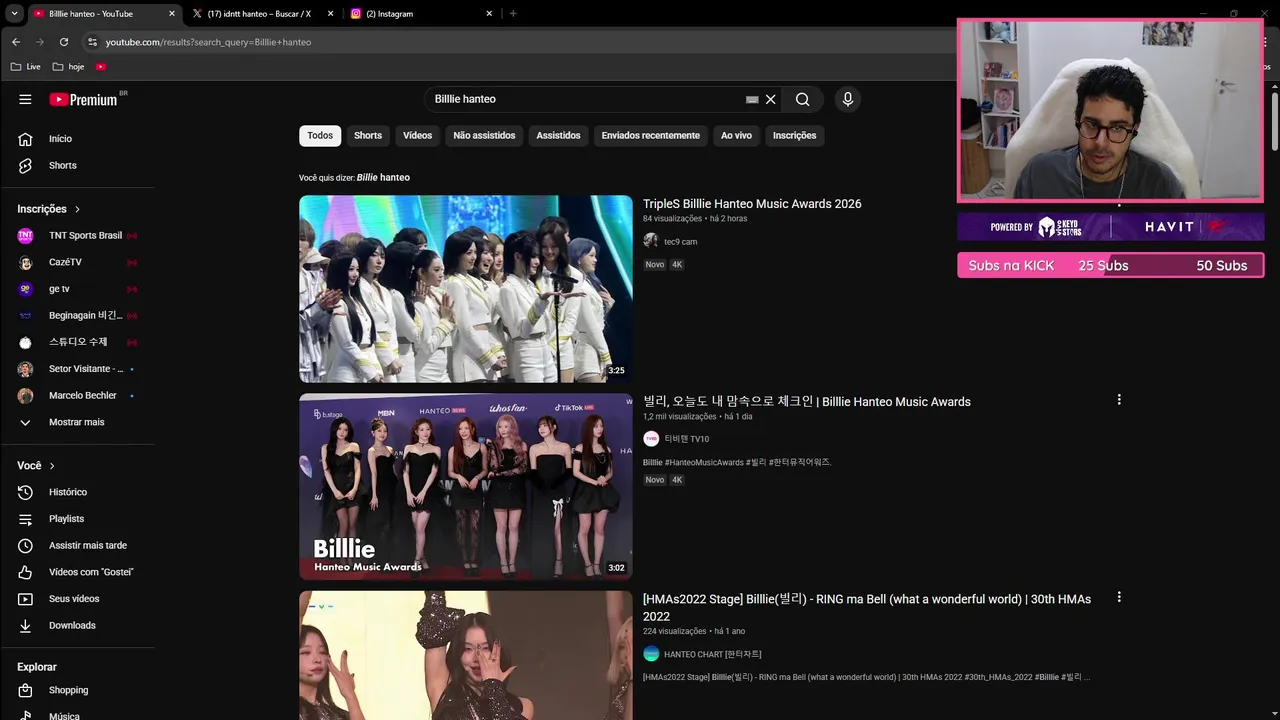
Task: Open more options for HMAs2022 Stage video
Action: 1119,597
